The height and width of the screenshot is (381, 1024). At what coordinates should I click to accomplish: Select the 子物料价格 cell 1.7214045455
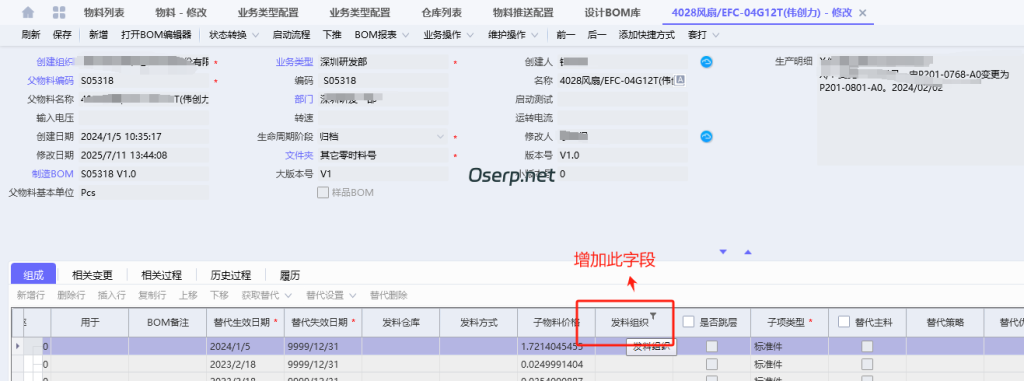pos(556,346)
